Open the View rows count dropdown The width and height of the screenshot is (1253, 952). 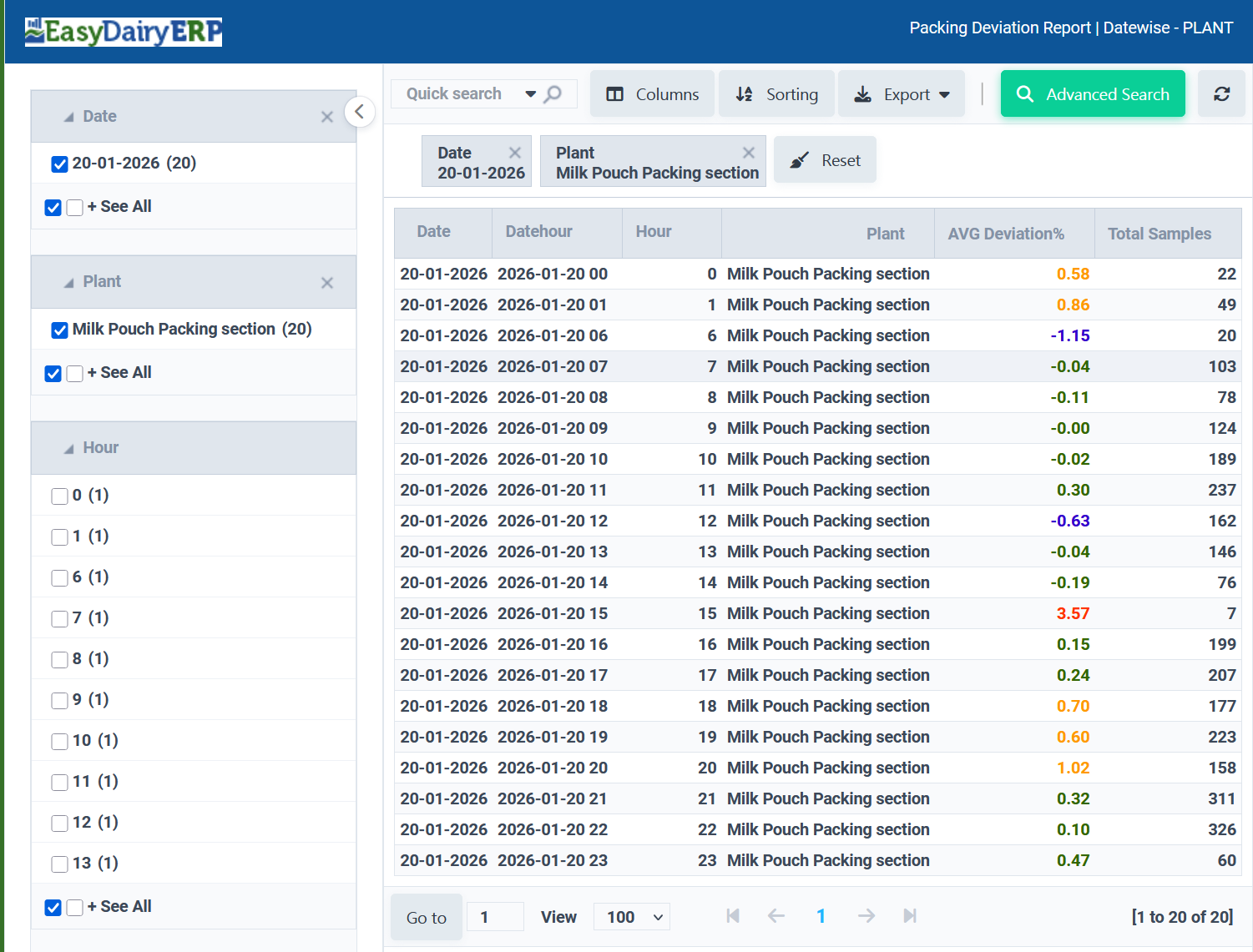[631, 916]
